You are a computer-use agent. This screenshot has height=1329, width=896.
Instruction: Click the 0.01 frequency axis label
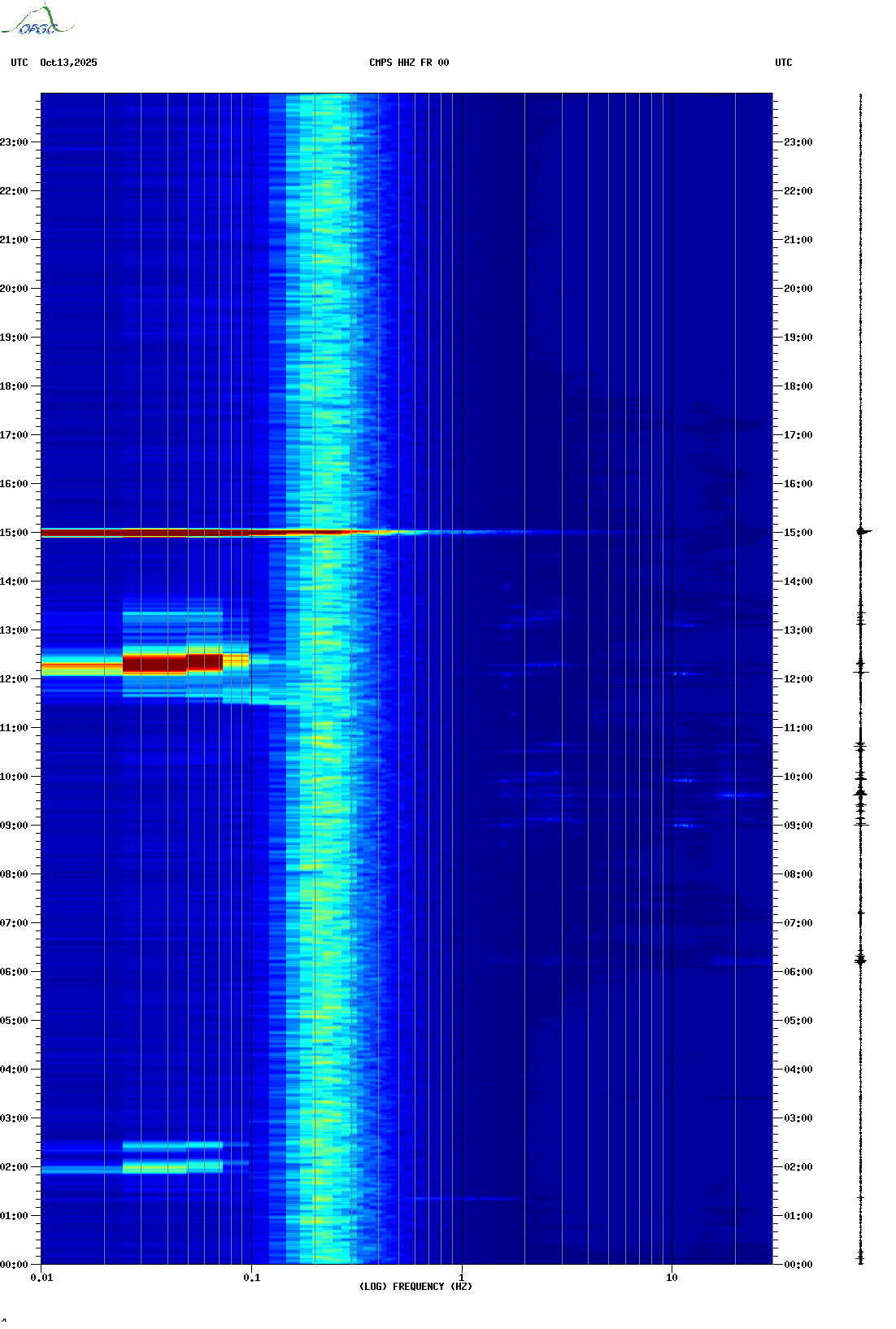[41, 1278]
